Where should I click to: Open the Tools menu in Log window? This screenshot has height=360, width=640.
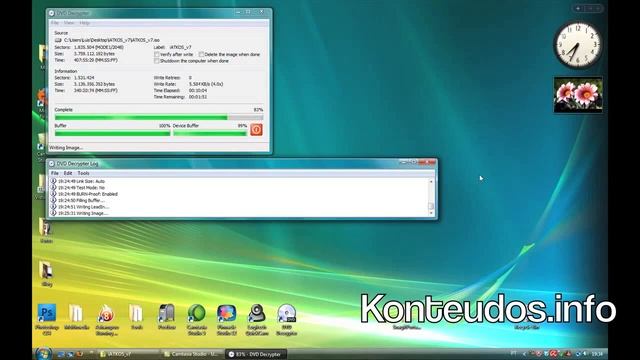(83, 173)
